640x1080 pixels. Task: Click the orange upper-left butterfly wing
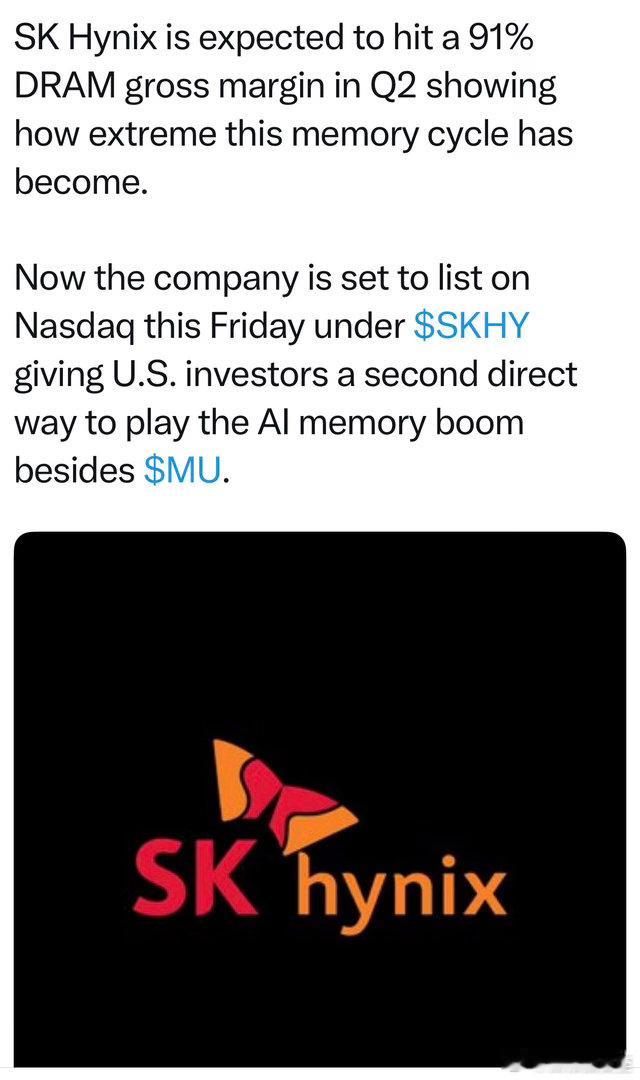coord(232,777)
